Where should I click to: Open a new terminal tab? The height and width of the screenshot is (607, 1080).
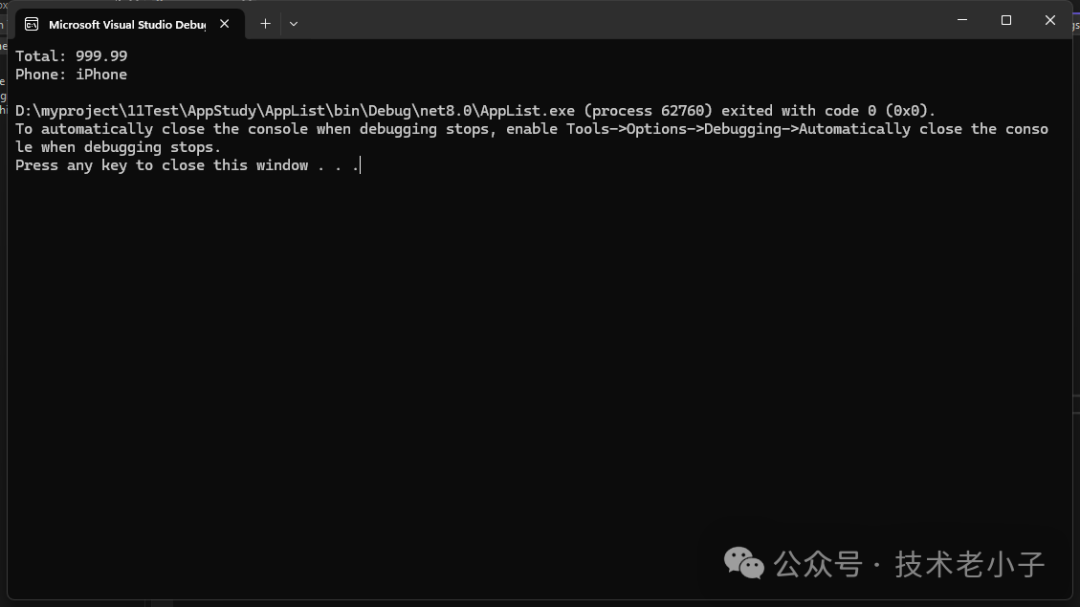(x=265, y=24)
